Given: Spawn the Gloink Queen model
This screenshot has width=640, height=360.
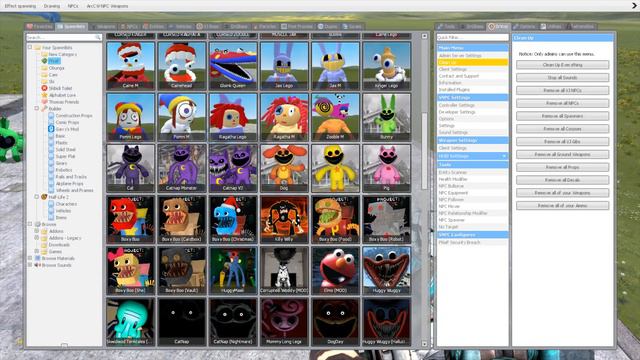Looking at the screenshot, I should click(233, 66).
